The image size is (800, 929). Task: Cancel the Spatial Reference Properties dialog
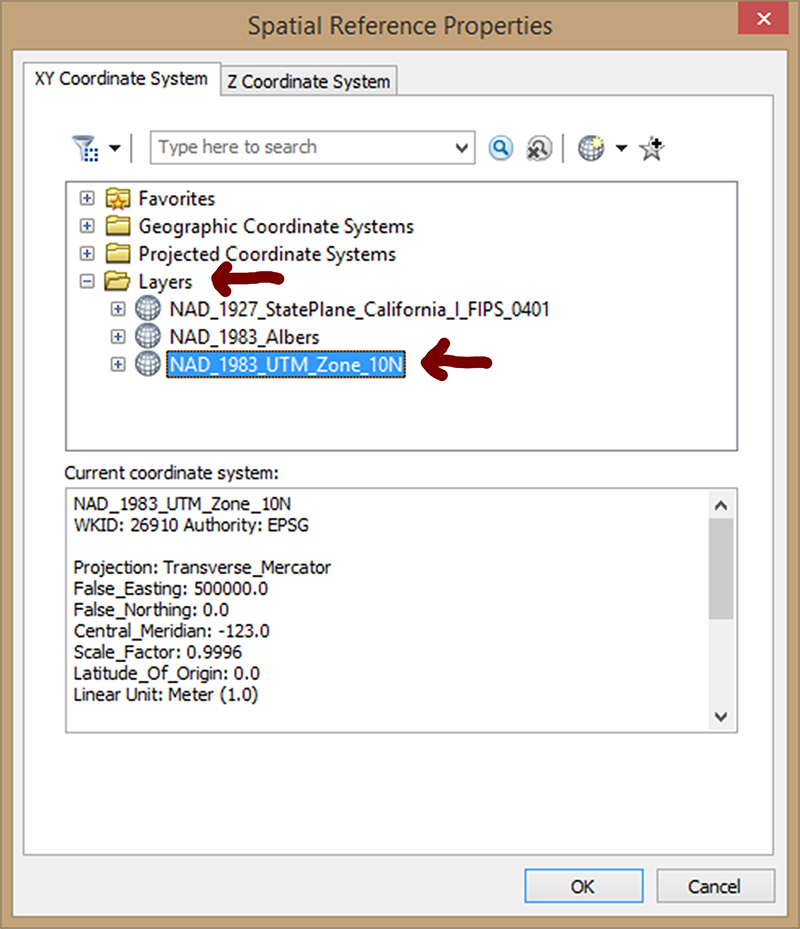click(716, 886)
